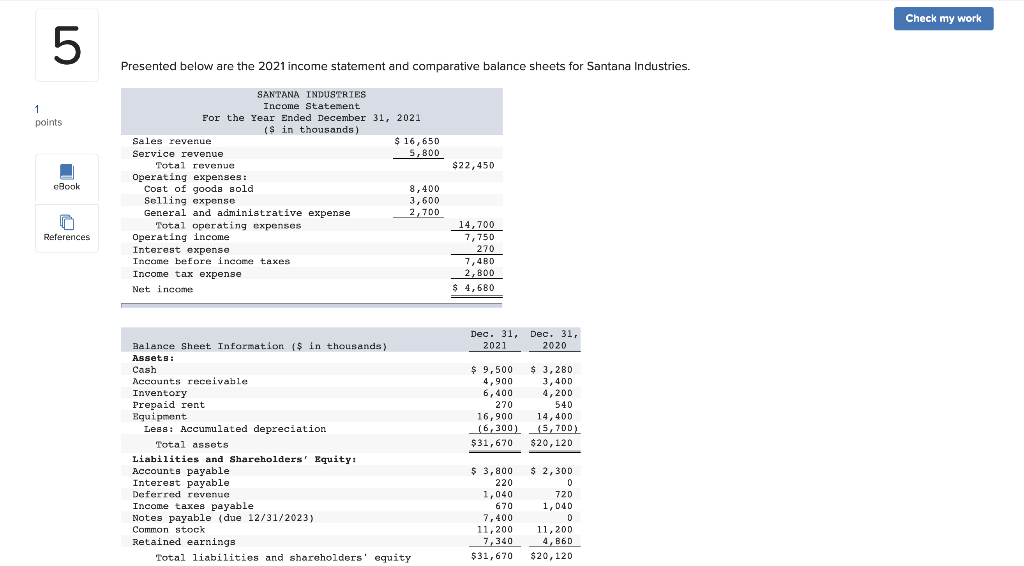
Task: Select 2021 Deferred revenue value 1,040
Action: tap(498, 494)
